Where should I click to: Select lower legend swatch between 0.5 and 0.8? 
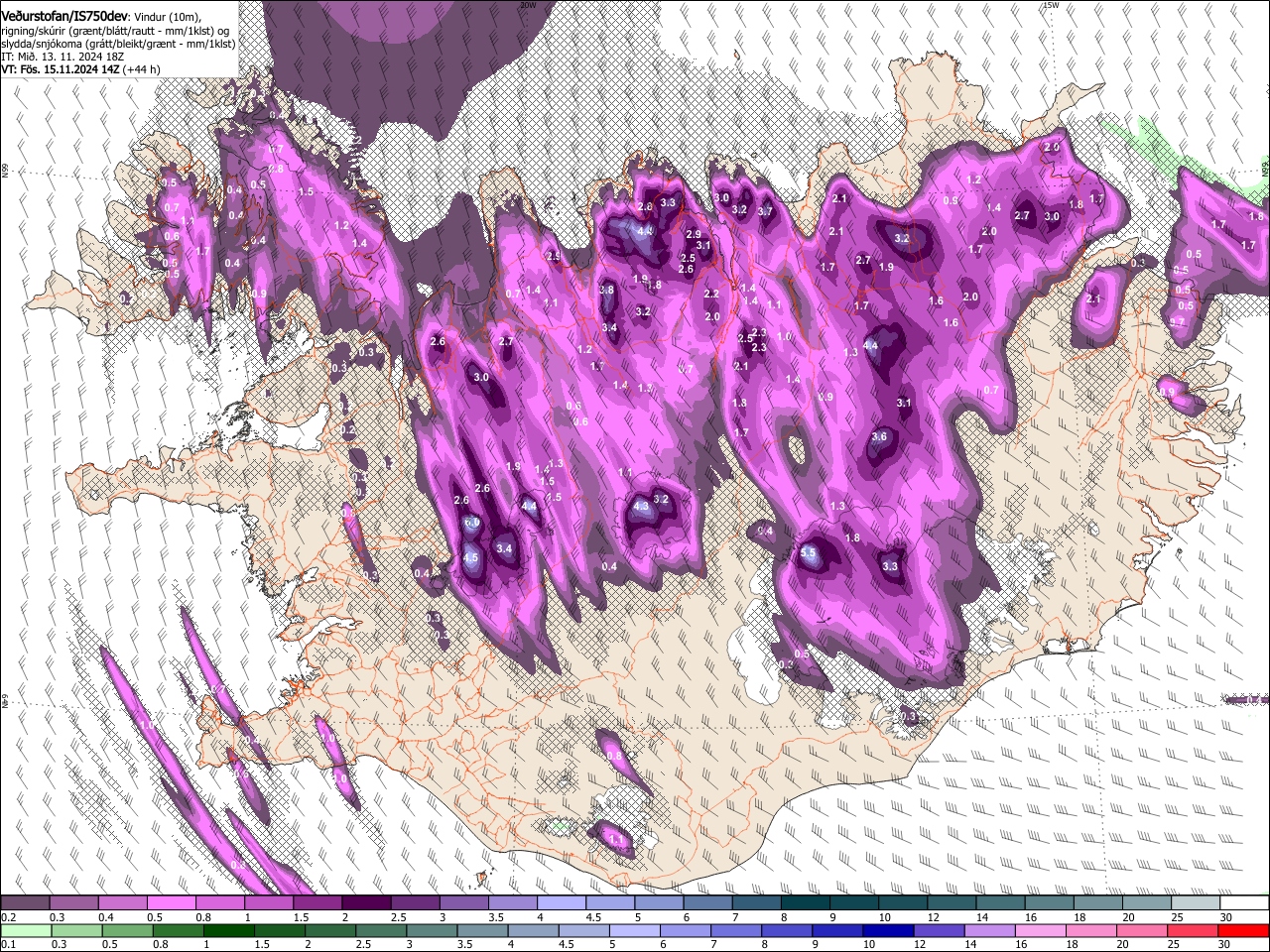pos(126,930)
